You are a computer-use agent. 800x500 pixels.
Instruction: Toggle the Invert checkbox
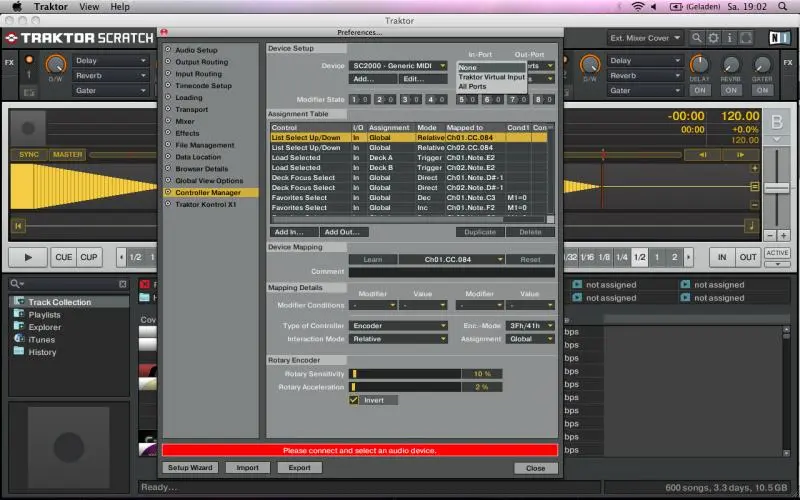[354, 400]
